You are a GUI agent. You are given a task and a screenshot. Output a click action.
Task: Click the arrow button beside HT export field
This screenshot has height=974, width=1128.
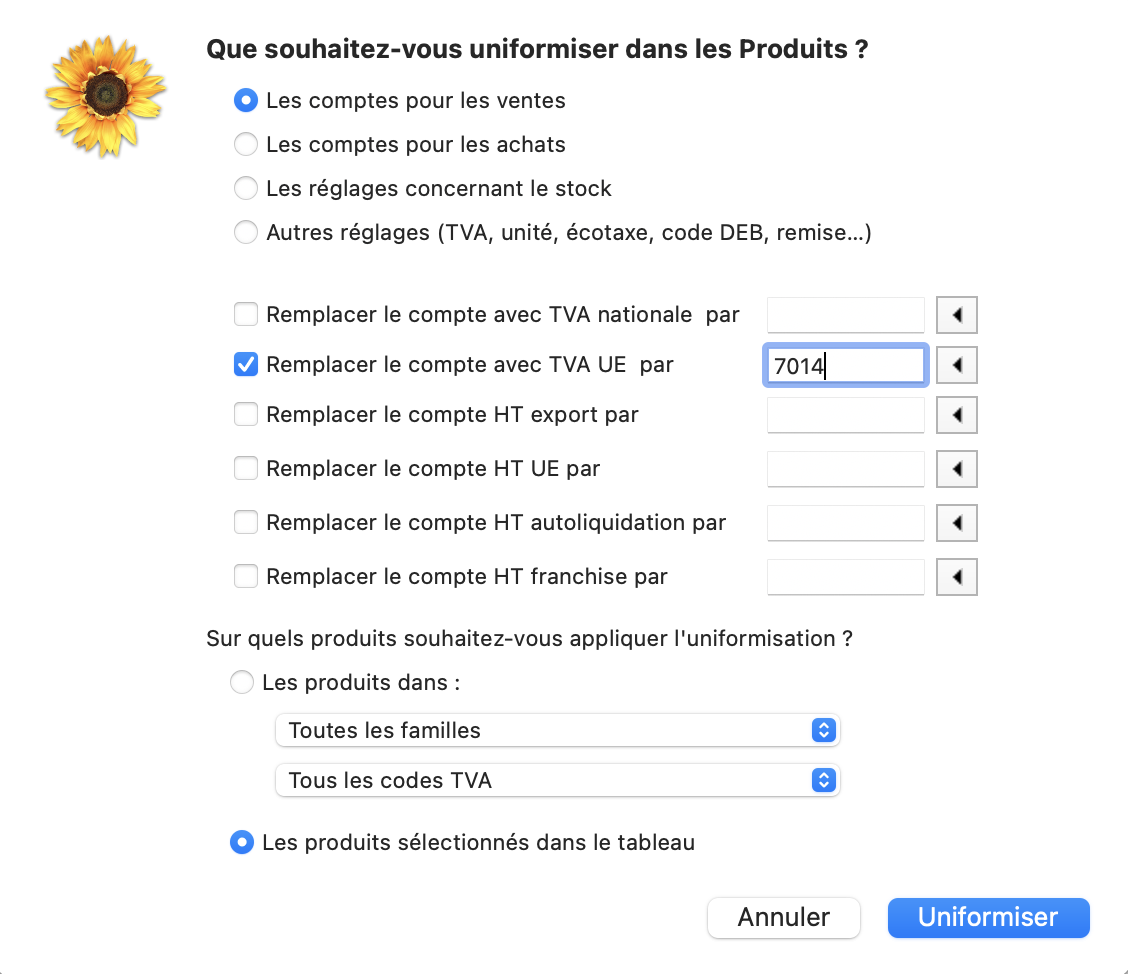956,415
